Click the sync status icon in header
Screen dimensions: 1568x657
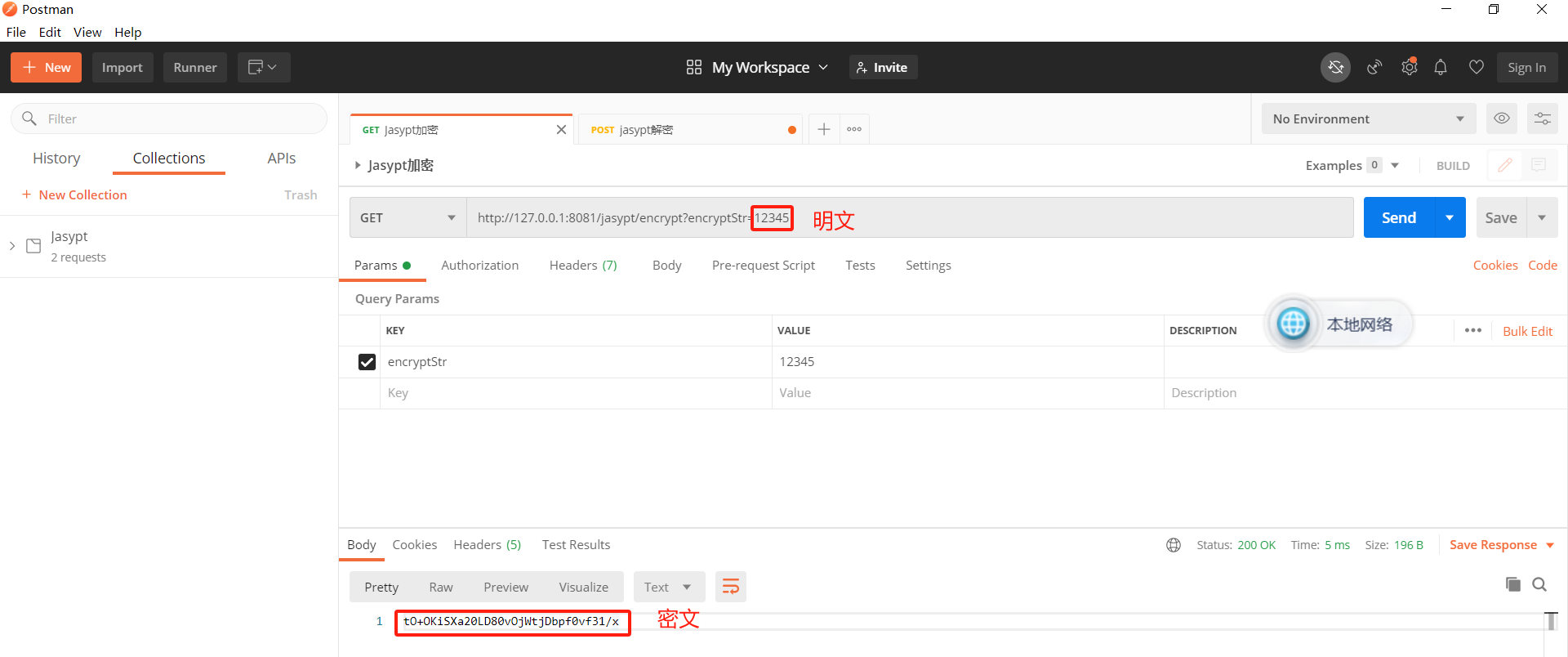pos(1335,67)
